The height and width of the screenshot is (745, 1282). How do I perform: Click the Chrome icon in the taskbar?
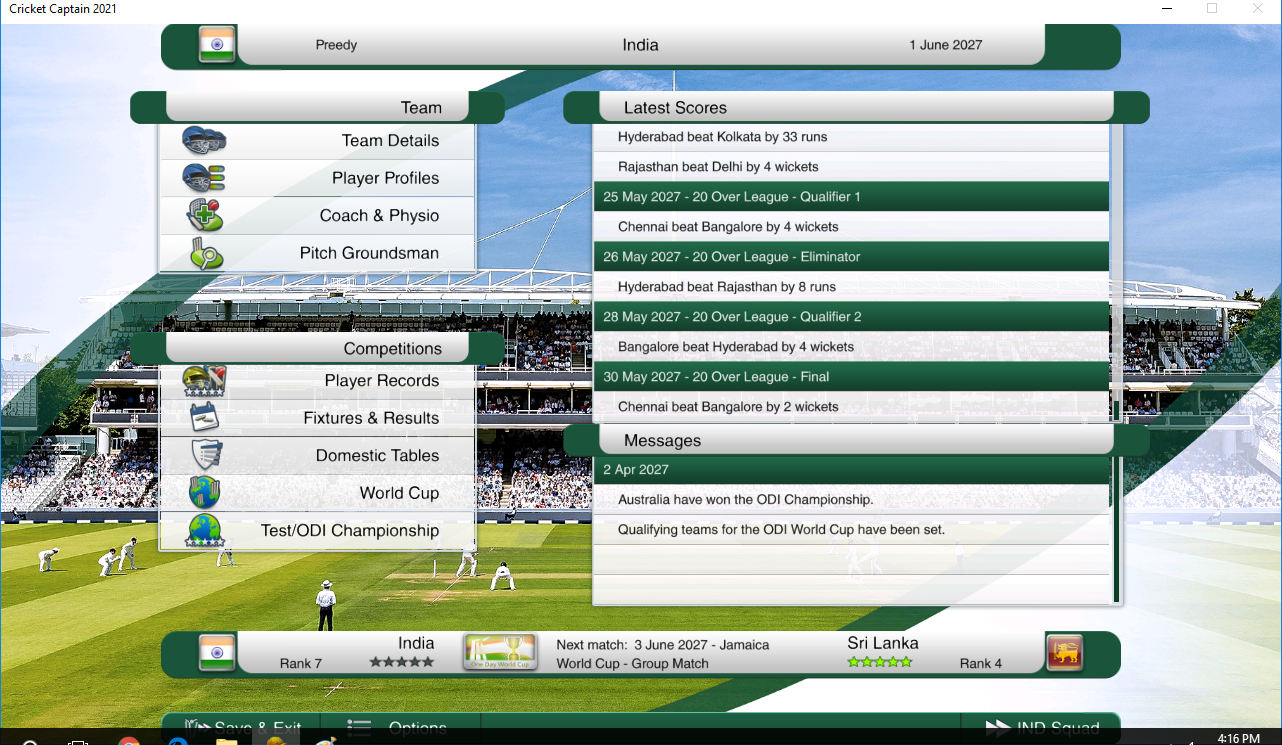[x=129, y=741]
